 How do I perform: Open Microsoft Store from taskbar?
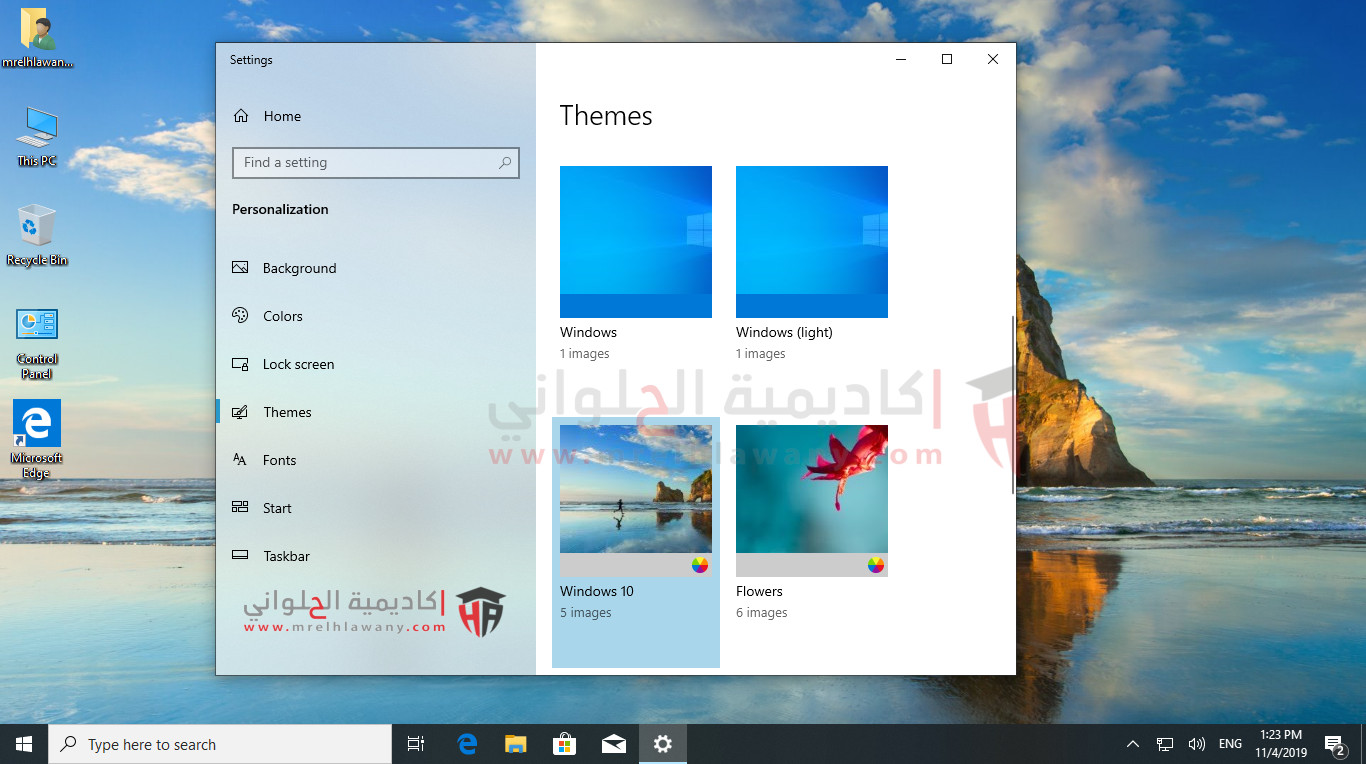pyautogui.click(x=564, y=744)
